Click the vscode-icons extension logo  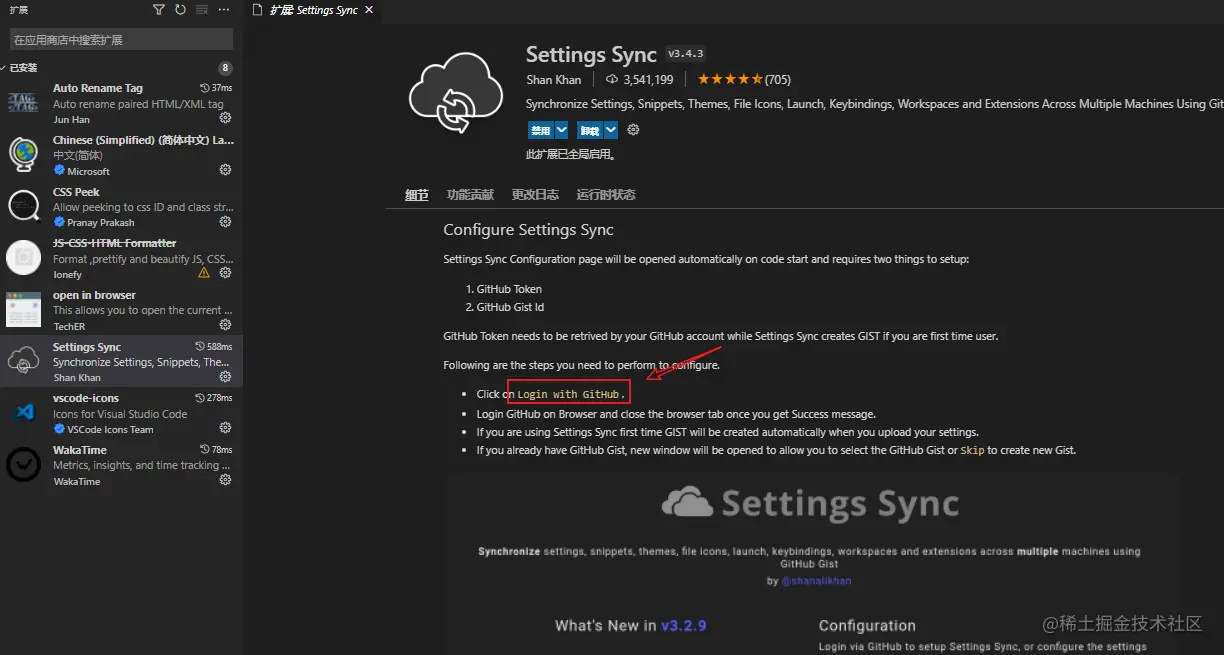23,413
